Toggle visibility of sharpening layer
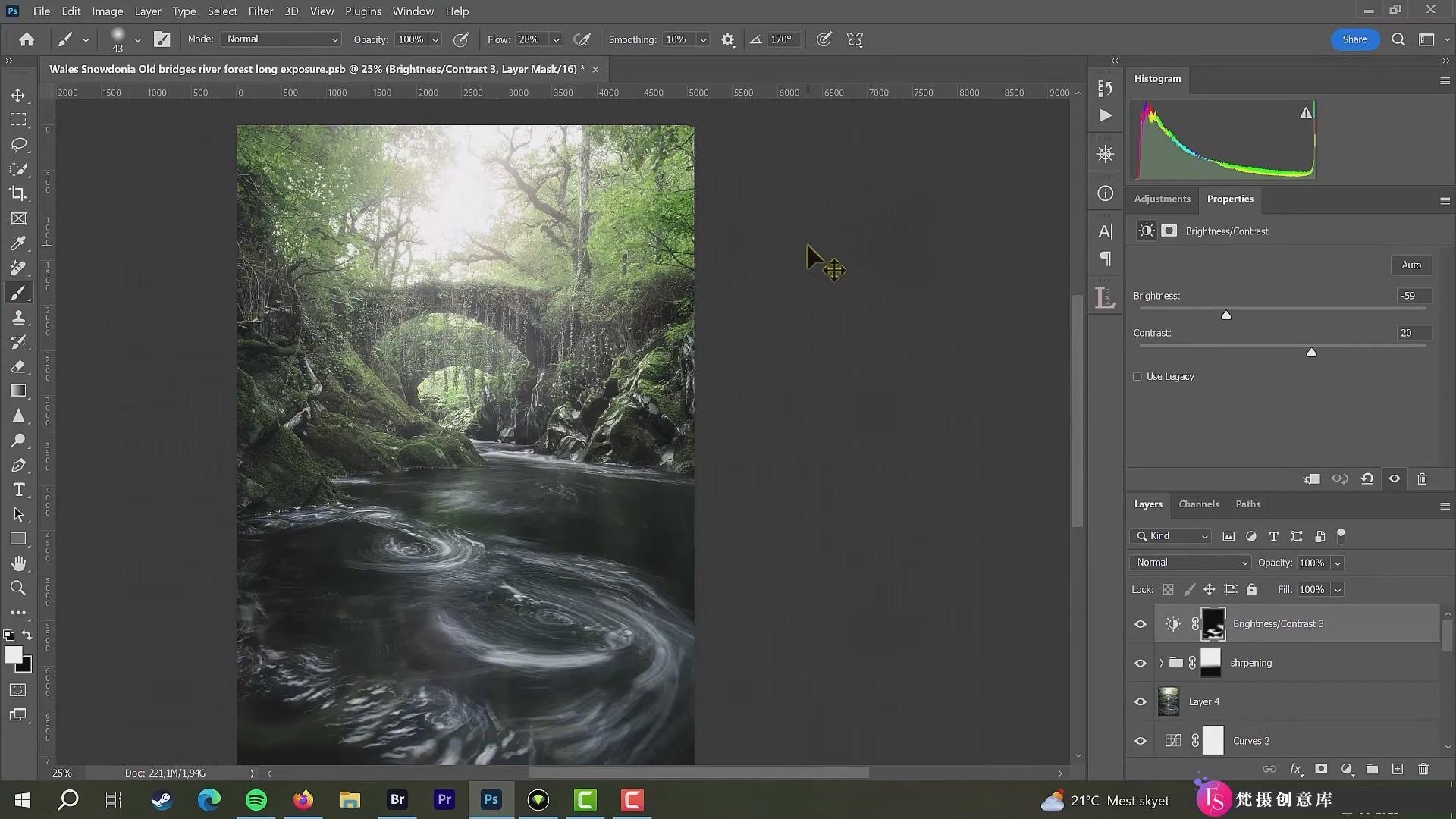Screen dimensions: 1456x819 tap(1140, 662)
